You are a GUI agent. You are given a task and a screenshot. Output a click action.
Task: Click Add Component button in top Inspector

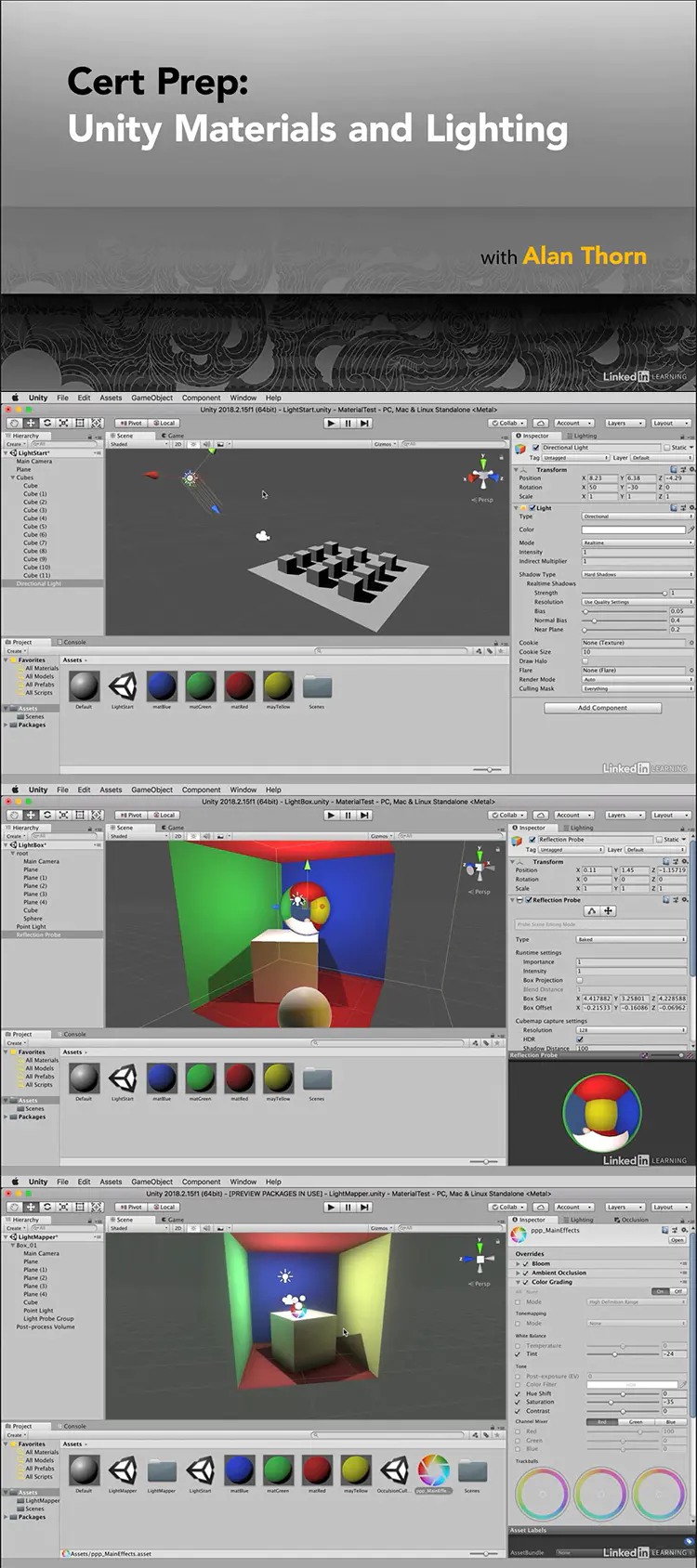pyautogui.click(x=602, y=708)
